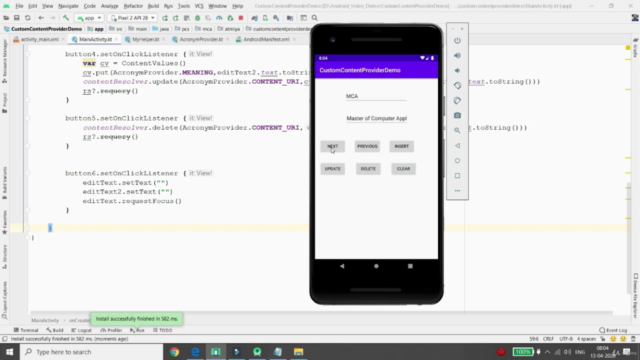This screenshot has width=640, height=360.
Task: Tap the phone screen's back navigation button
Action: [342, 266]
